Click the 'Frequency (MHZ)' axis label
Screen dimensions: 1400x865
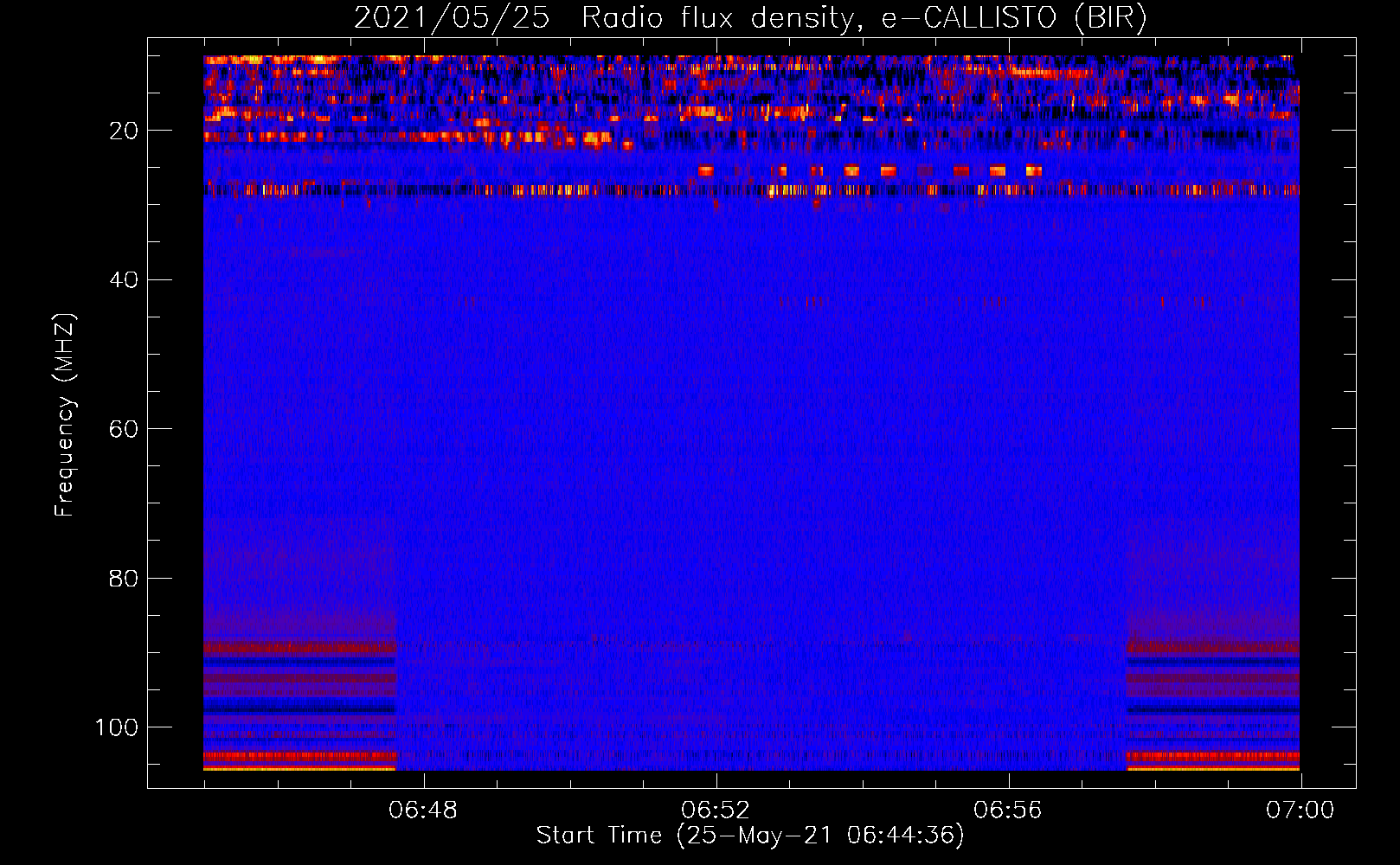[65, 415]
